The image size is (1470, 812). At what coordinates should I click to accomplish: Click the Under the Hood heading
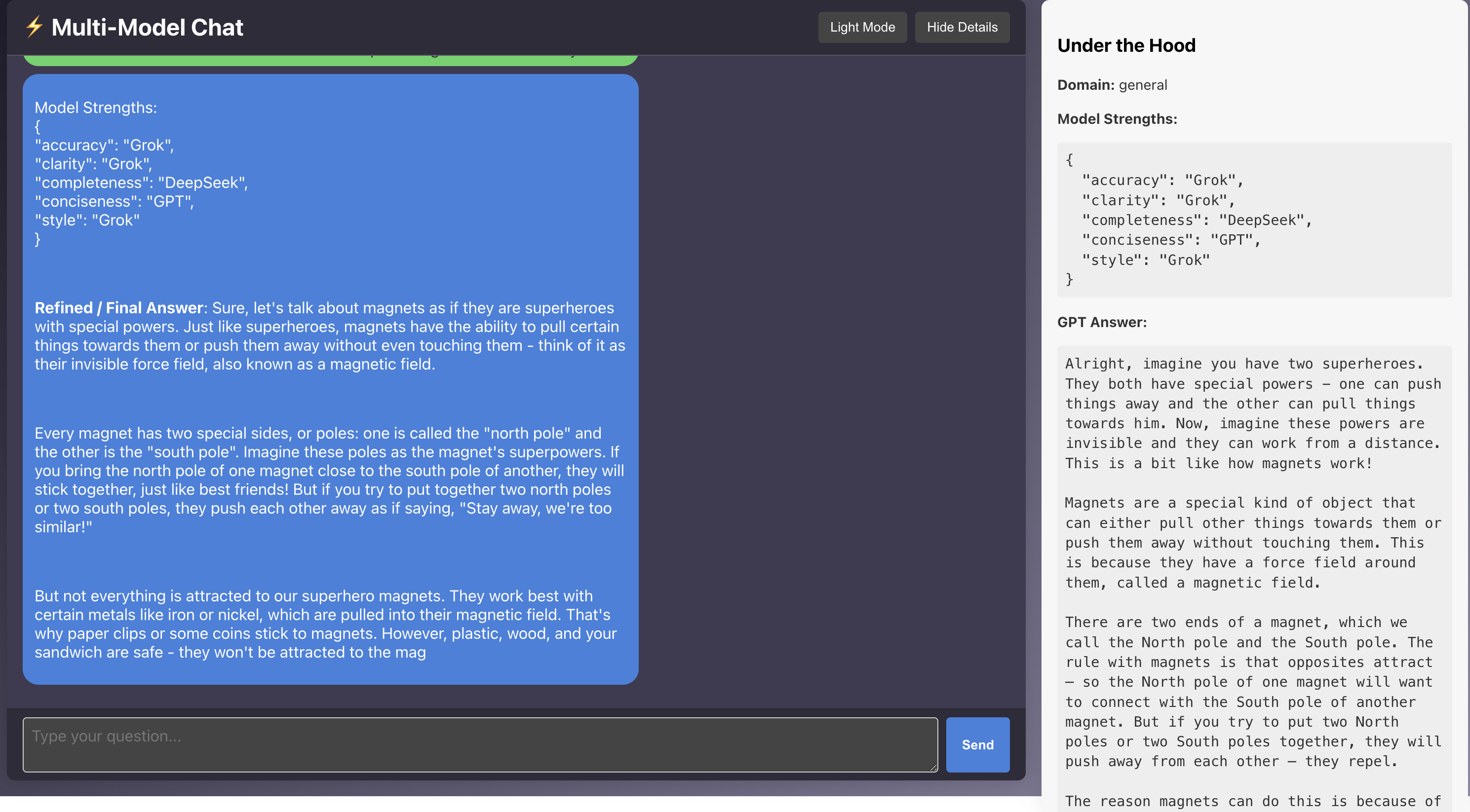[x=1126, y=45]
